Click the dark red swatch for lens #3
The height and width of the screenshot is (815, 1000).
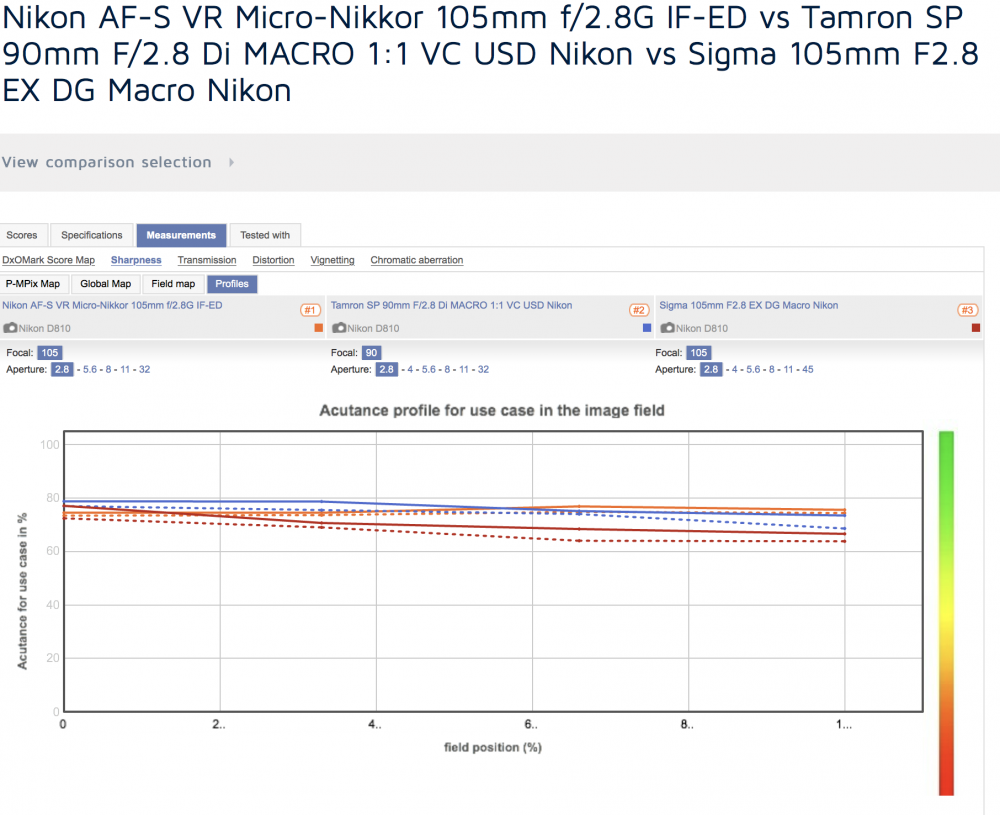click(x=976, y=328)
